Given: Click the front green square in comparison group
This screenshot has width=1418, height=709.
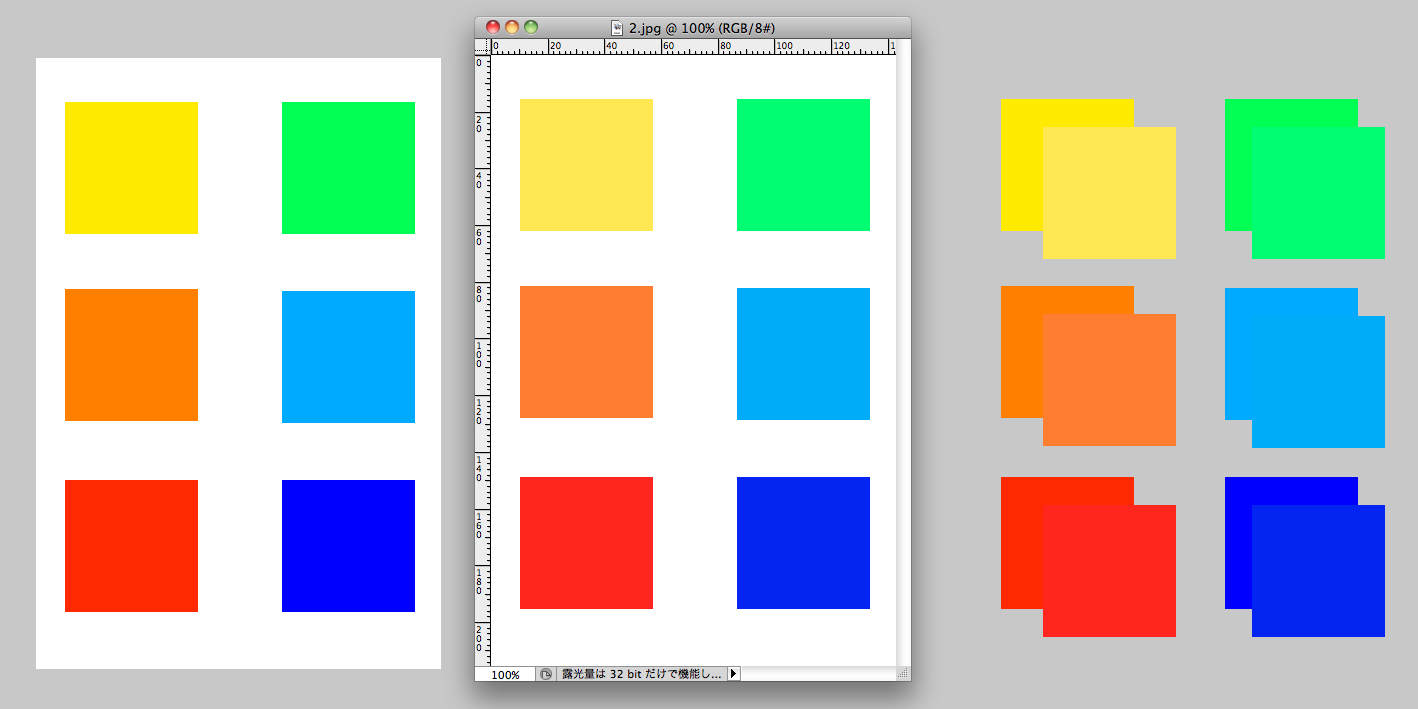Looking at the screenshot, I should pos(1318,193).
